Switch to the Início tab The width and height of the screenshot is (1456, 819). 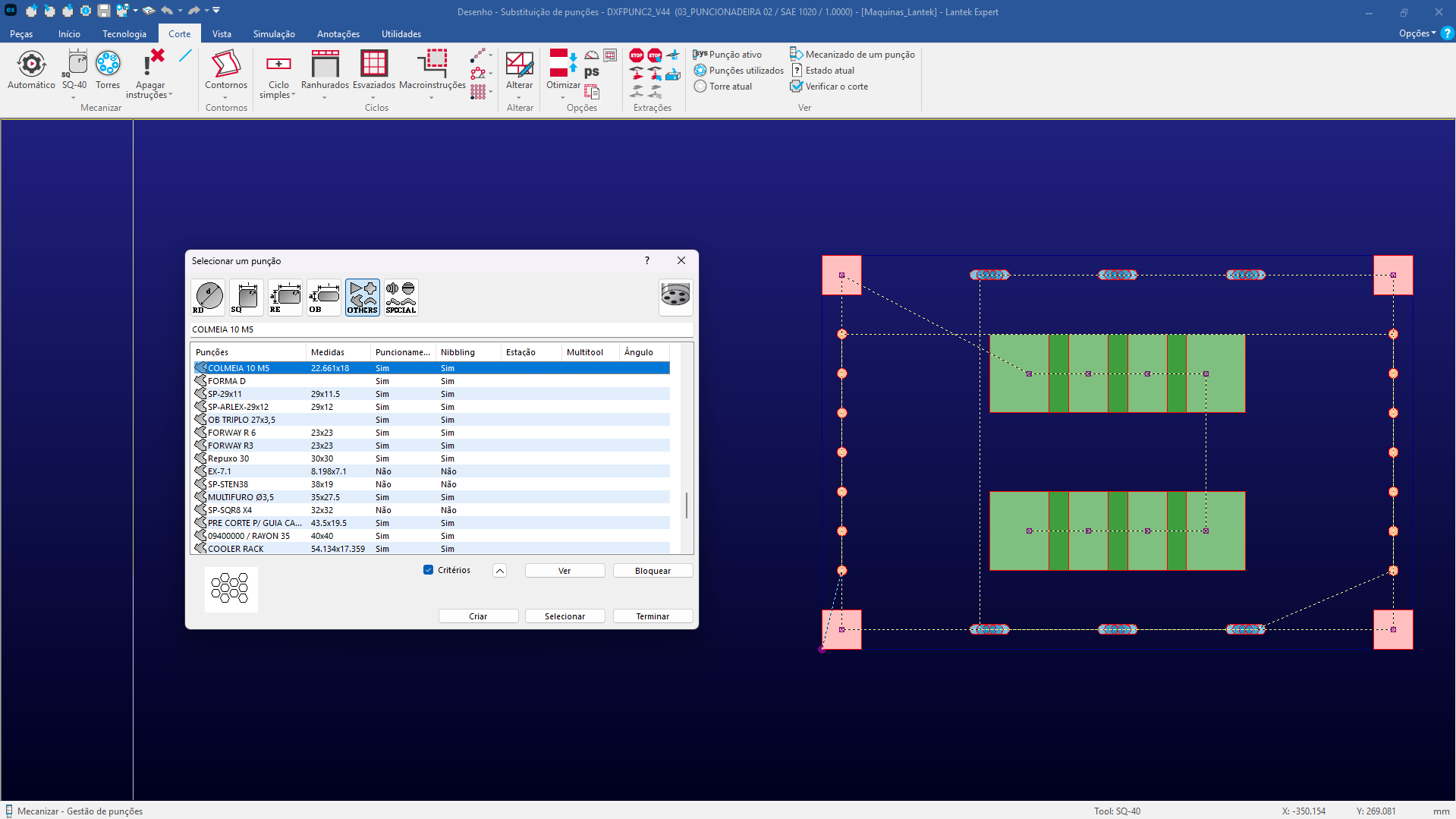coord(69,34)
